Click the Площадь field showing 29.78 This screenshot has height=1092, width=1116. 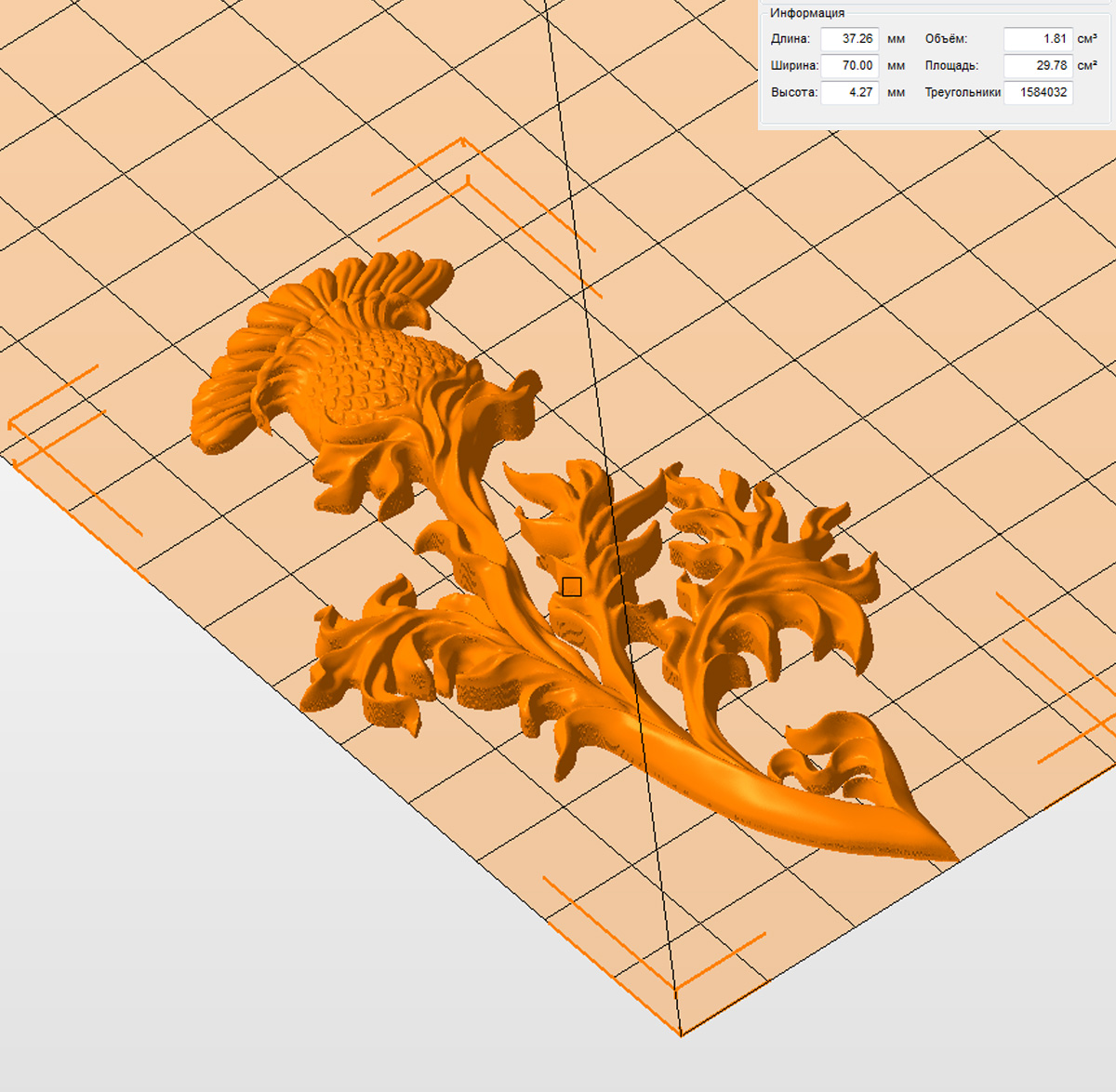[x=1038, y=66]
